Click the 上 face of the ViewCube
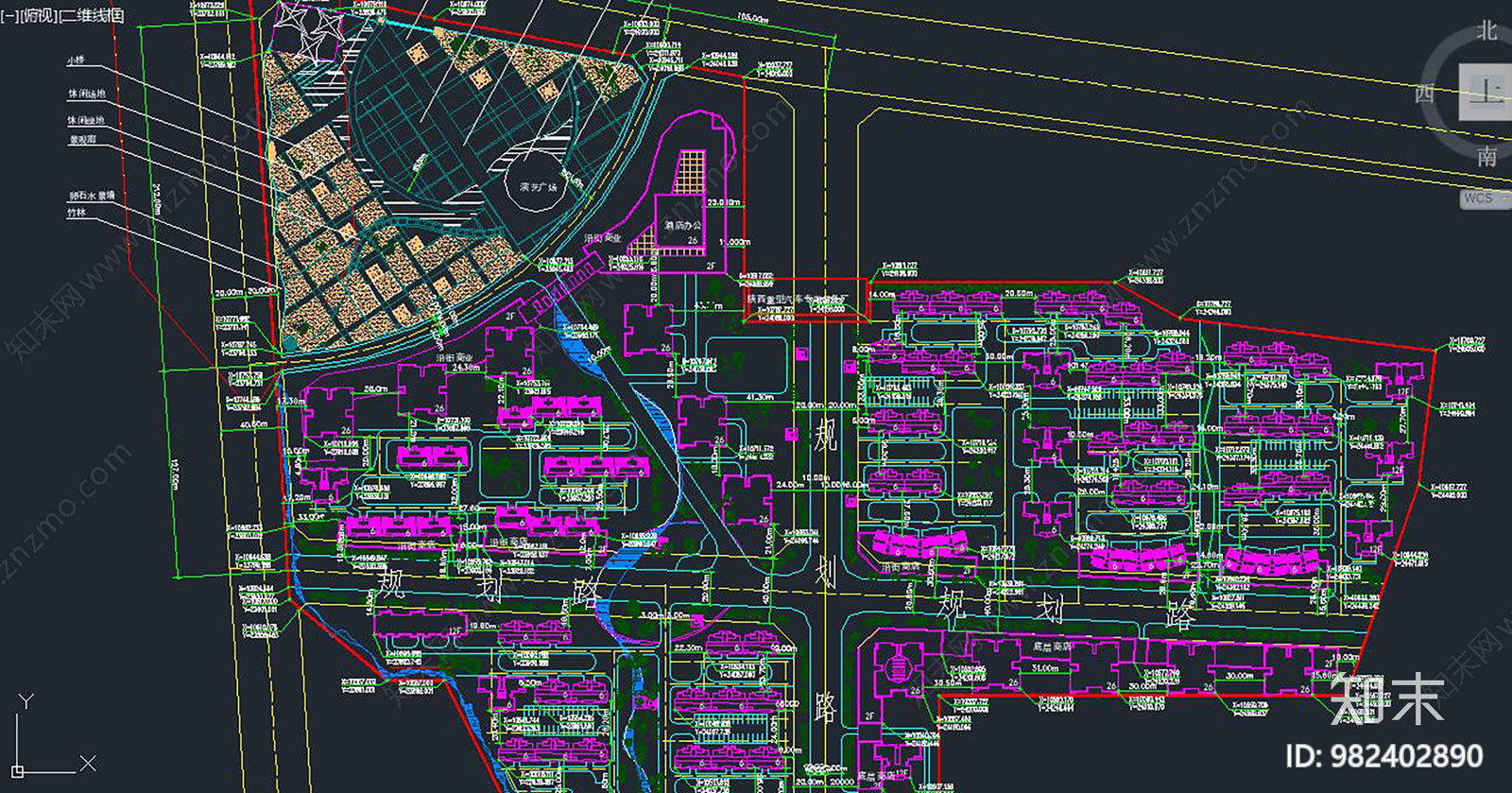The height and width of the screenshot is (793, 1512). click(1487, 92)
